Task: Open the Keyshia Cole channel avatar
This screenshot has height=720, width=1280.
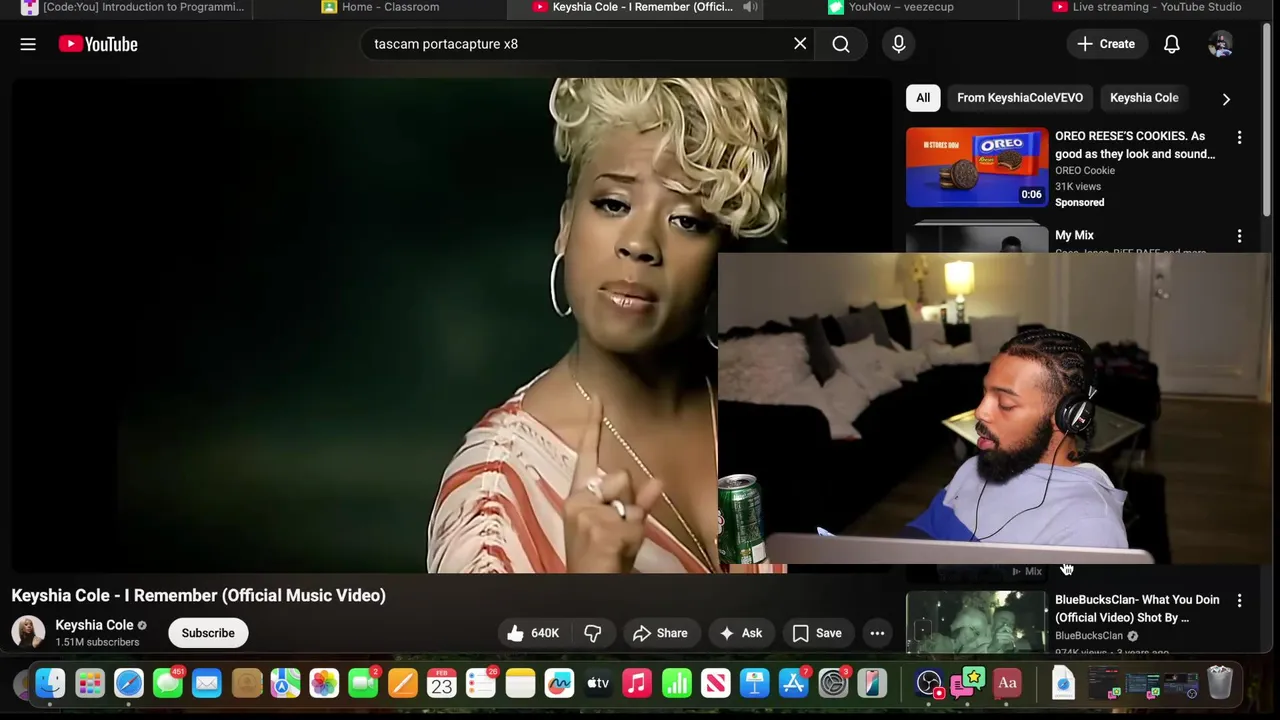Action: [28, 633]
